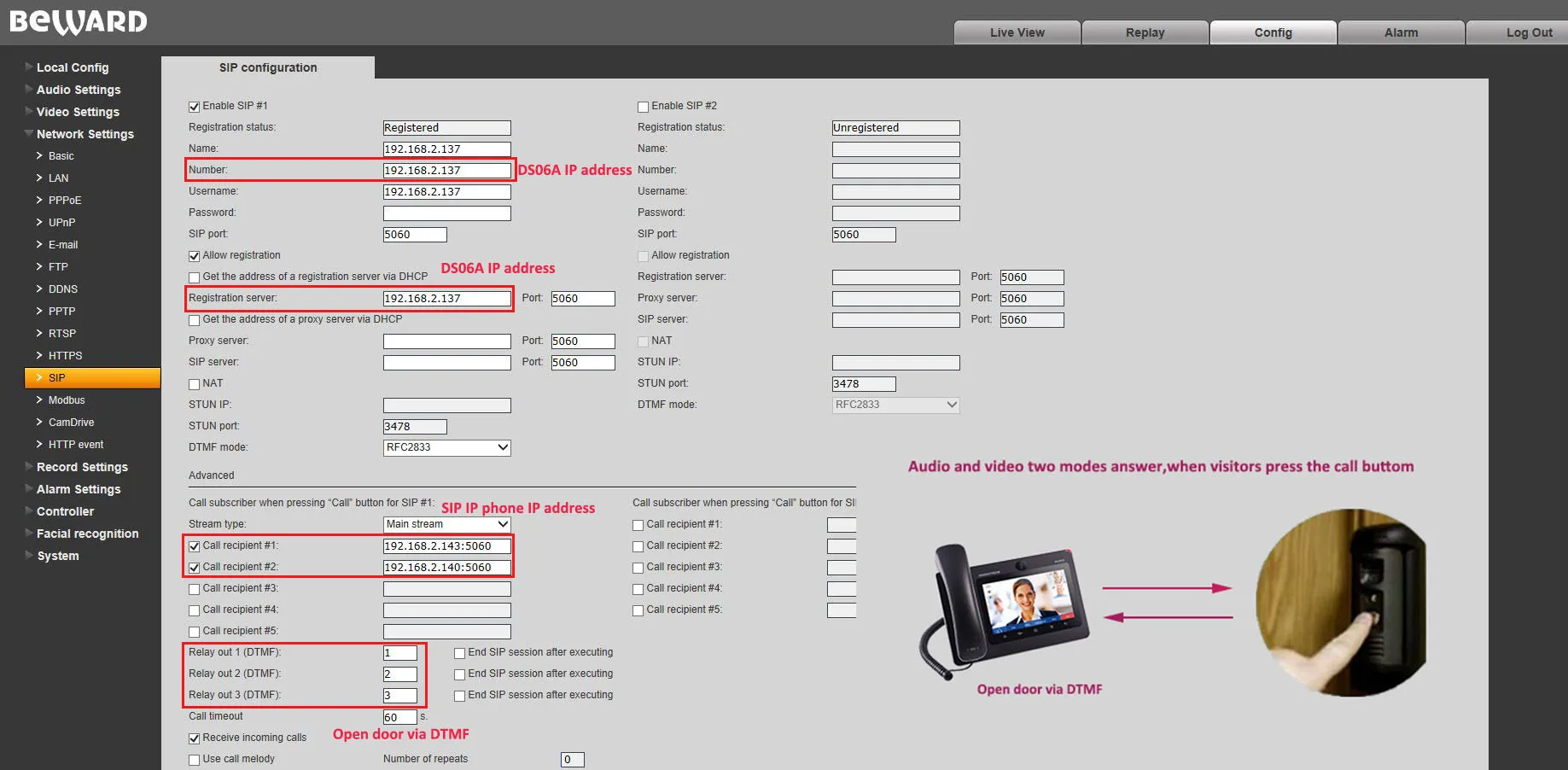Open the Modbus settings page

pyautogui.click(x=67, y=400)
